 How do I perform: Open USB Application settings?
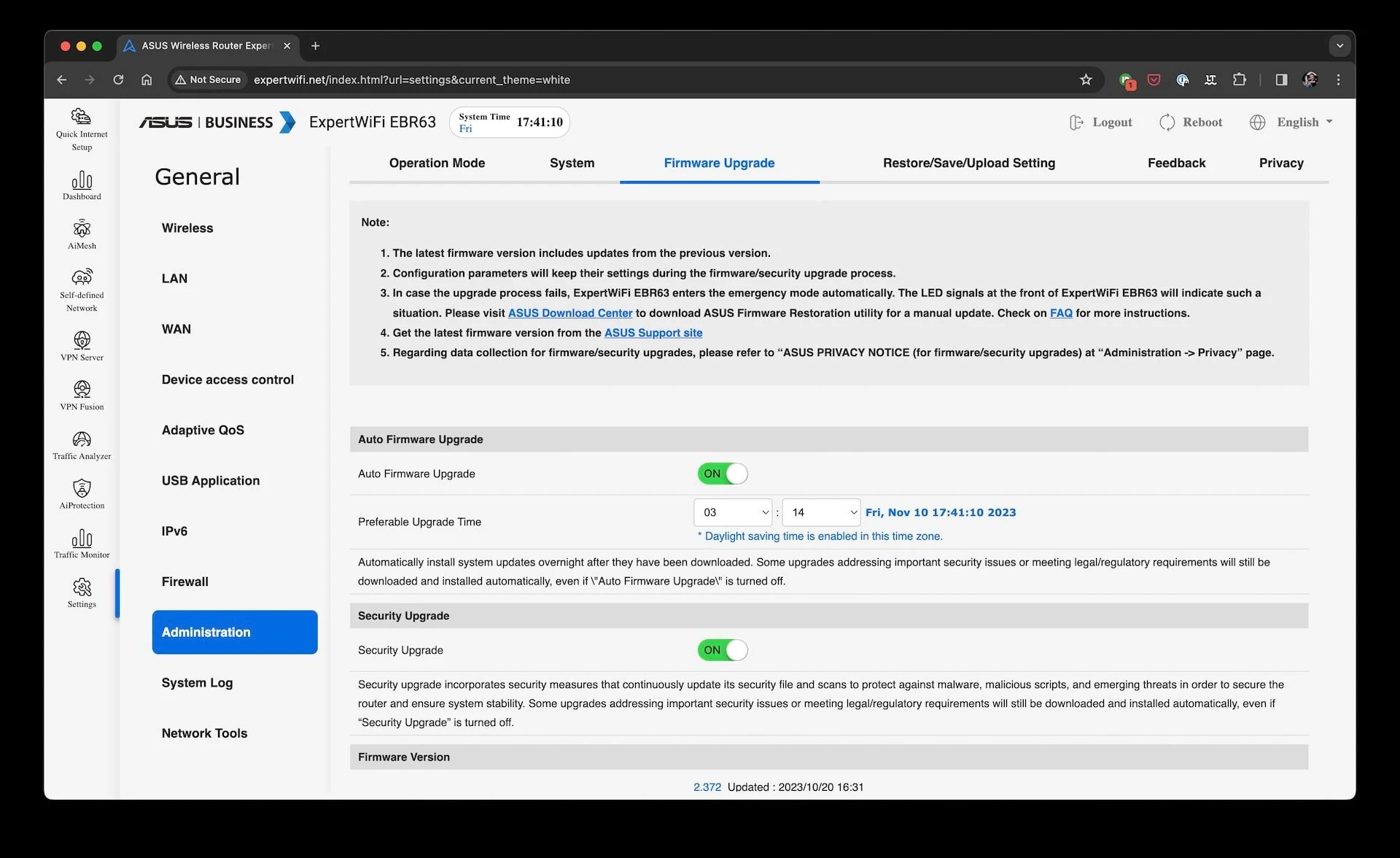pos(211,481)
